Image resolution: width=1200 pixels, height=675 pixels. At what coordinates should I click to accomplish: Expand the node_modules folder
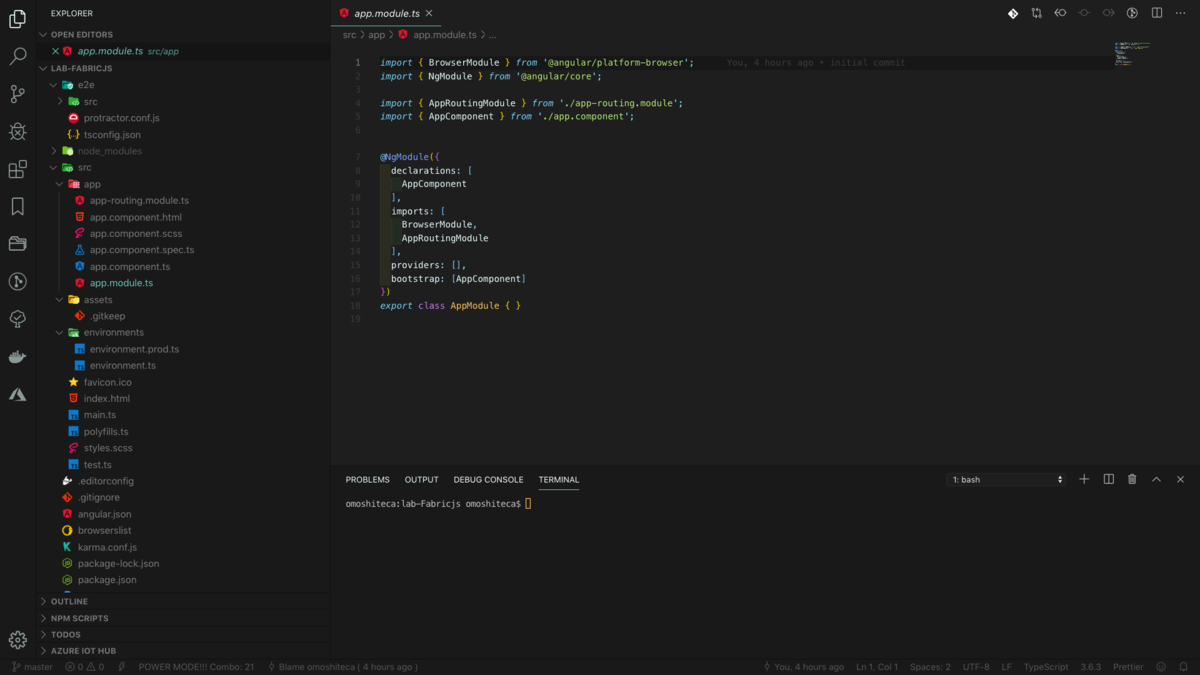[x=54, y=151]
